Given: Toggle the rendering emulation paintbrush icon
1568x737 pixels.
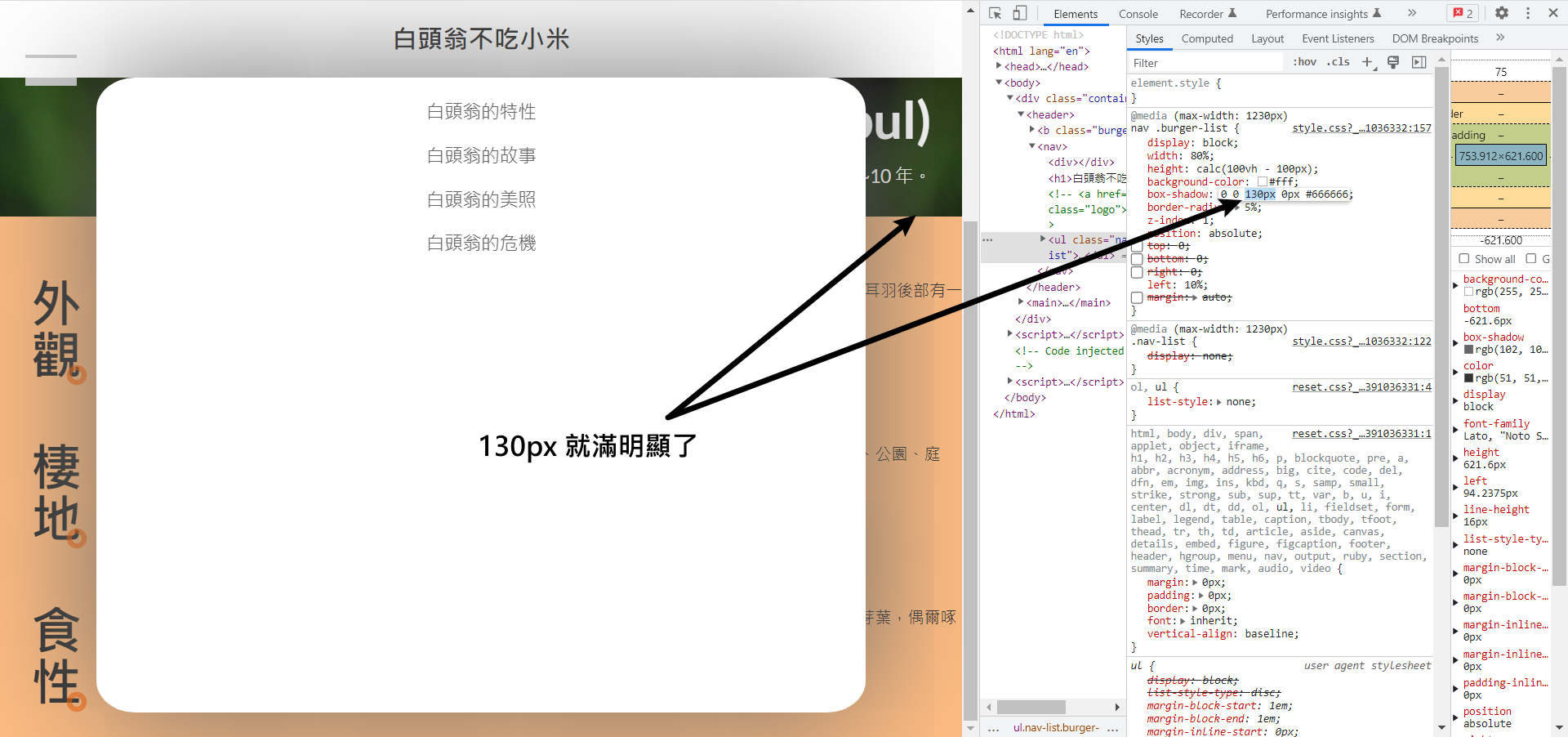Looking at the screenshot, I should (1393, 62).
